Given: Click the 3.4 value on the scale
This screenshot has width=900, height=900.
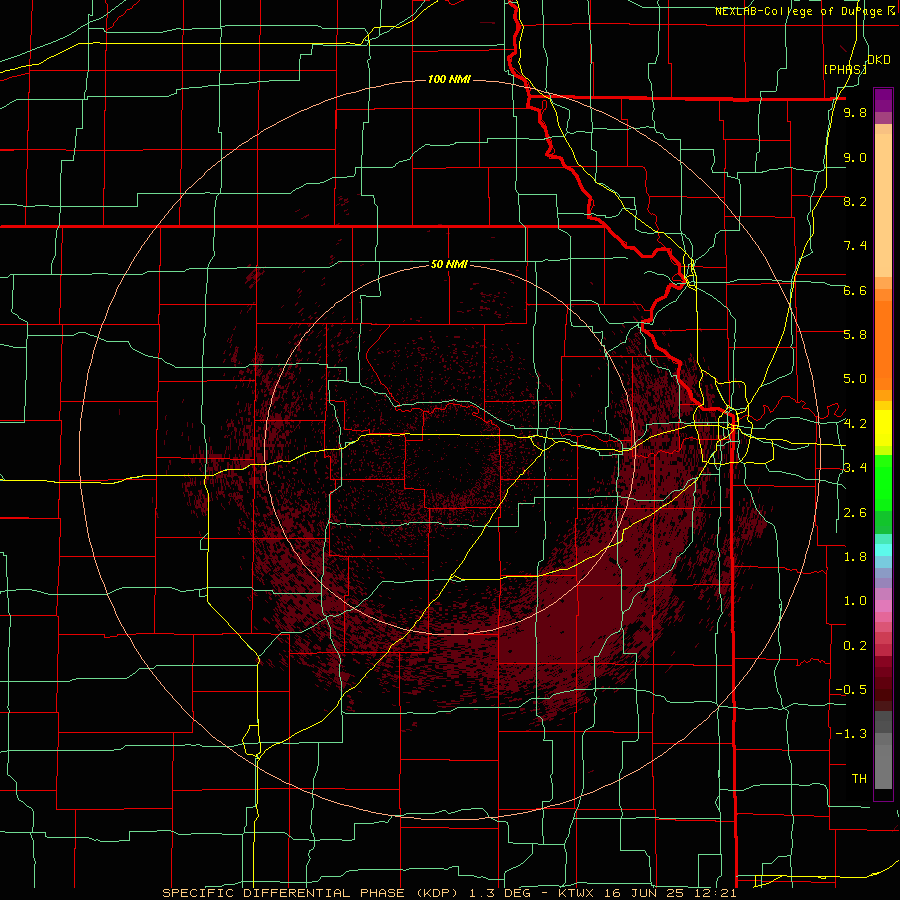Looking at the screenshot, I should (855, 468).
